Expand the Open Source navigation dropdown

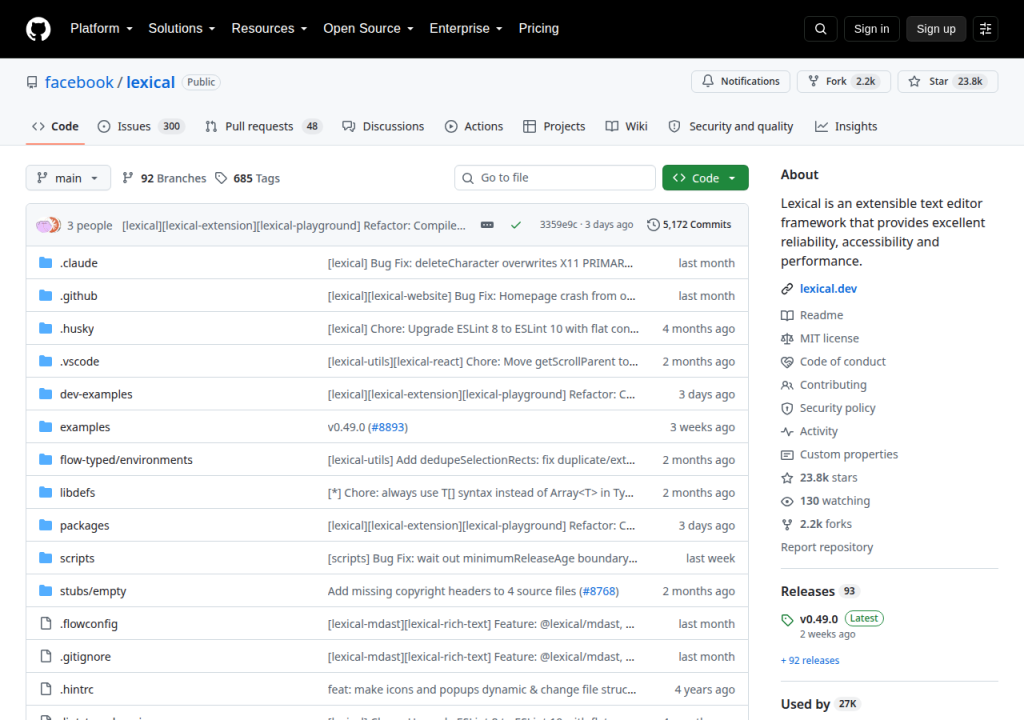tap(368, 29)
